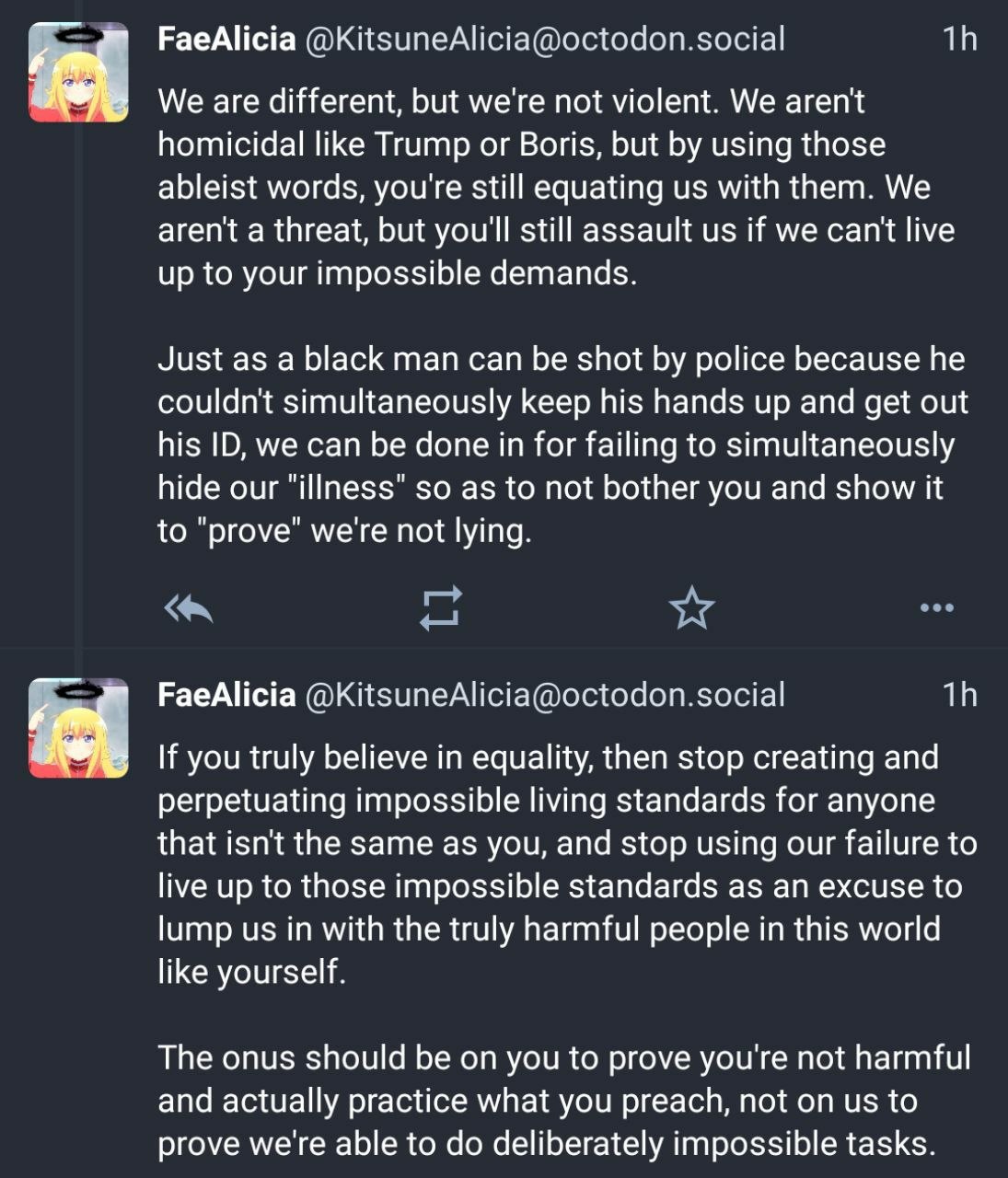
Task: Click the text line "like yourself." in the second post
Action: tap(251, 972)
